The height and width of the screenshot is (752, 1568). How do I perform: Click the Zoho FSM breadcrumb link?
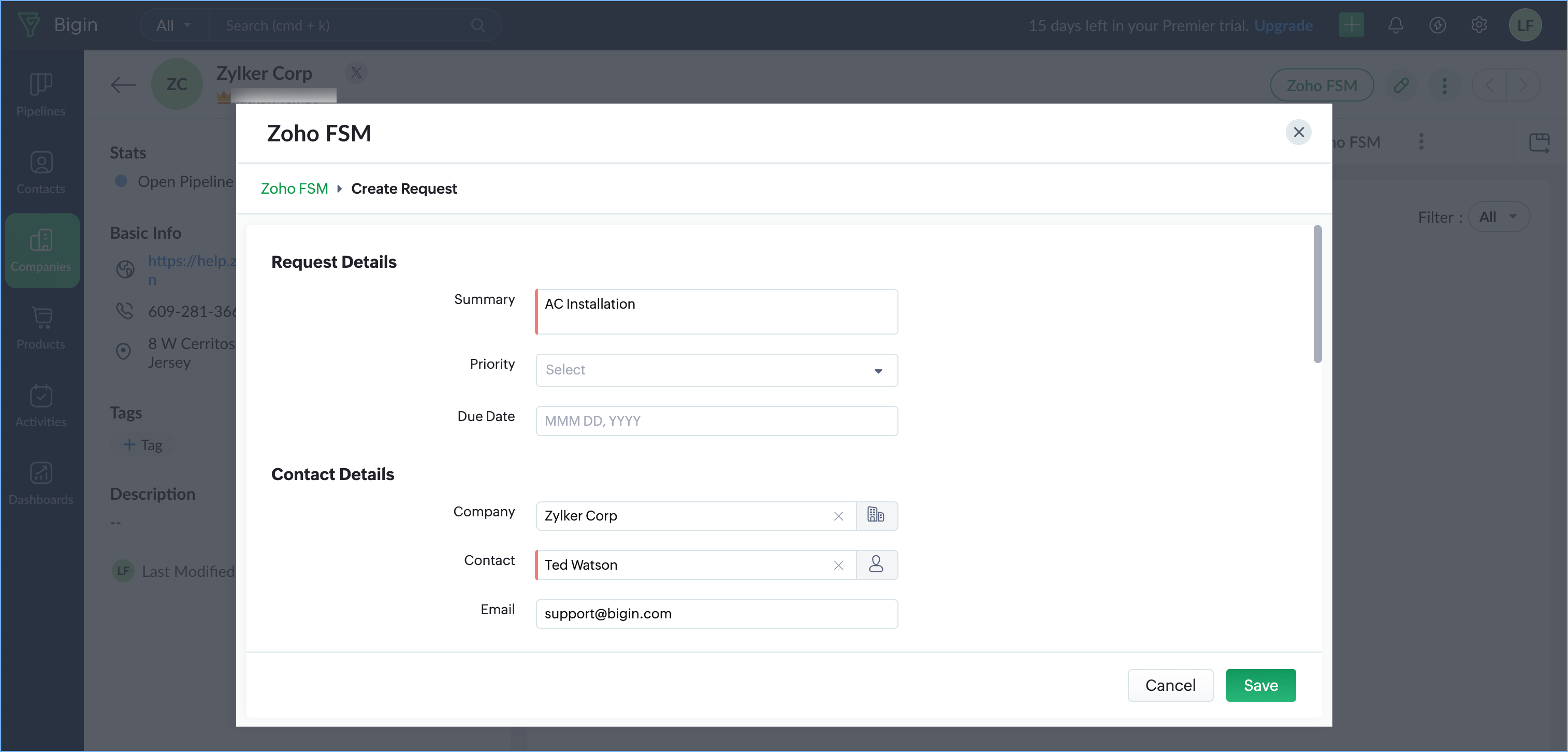[294, 188]
